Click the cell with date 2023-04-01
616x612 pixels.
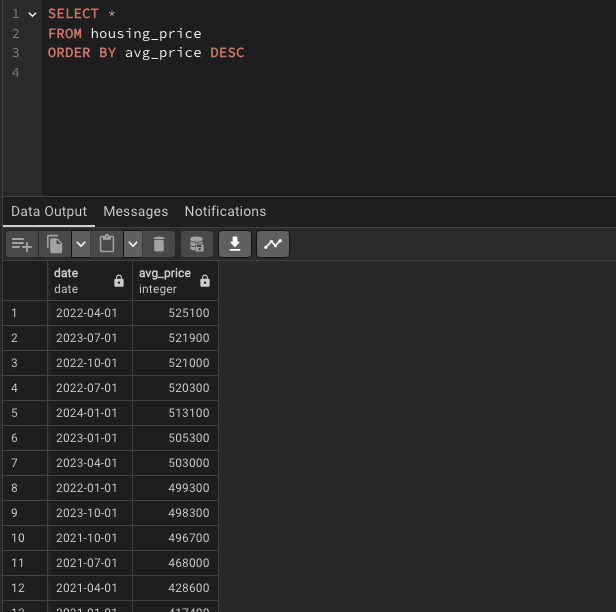[90, 463]
